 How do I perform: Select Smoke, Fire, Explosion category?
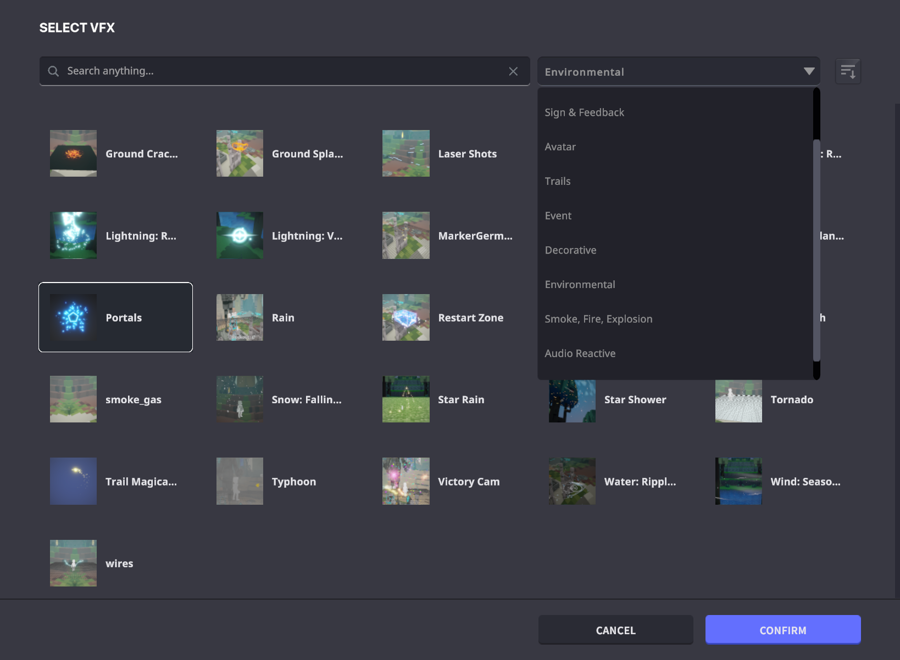598,319
